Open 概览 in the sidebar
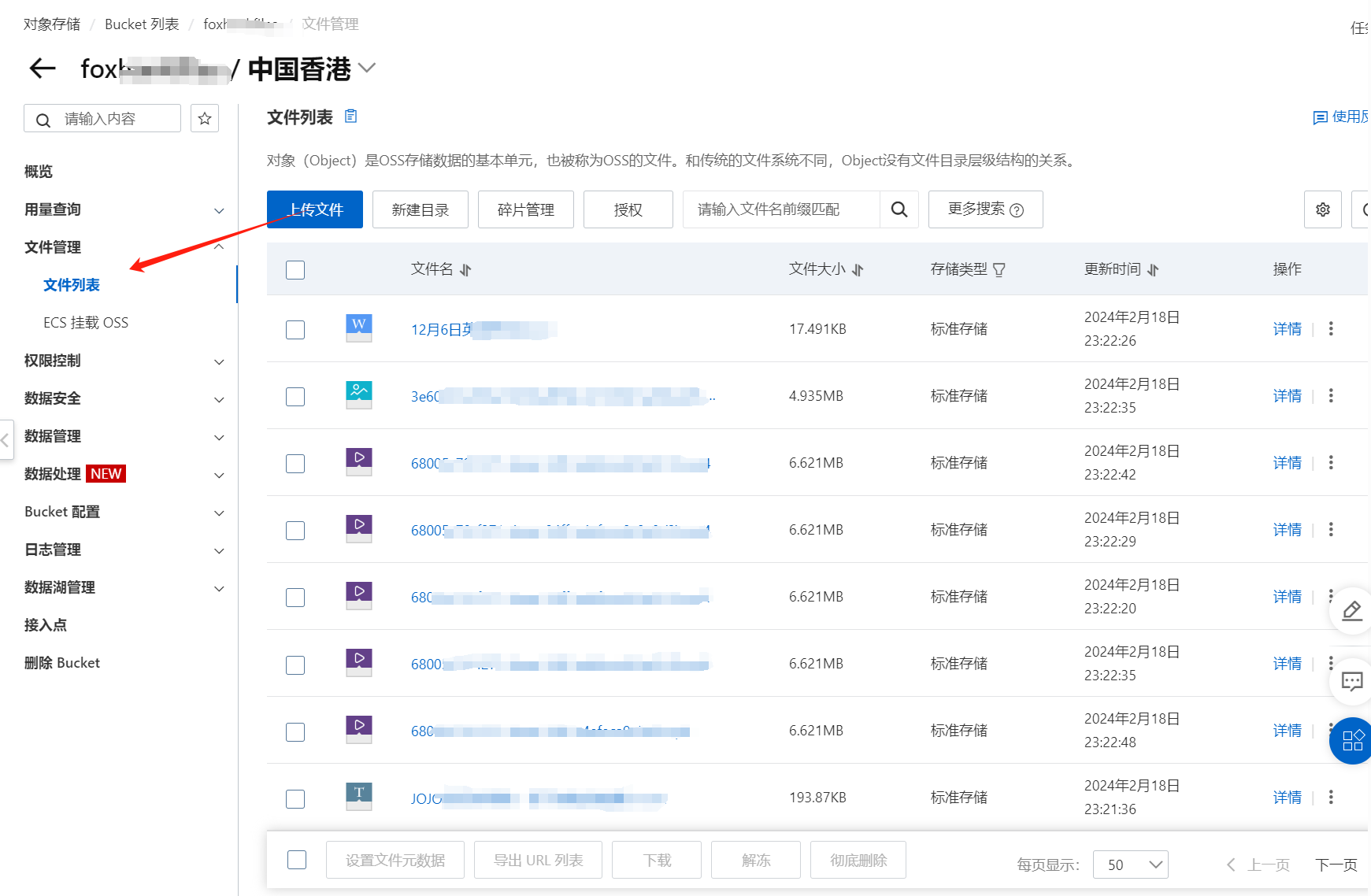The width and height of the screenshot is (1371, 896). (39, 172)
